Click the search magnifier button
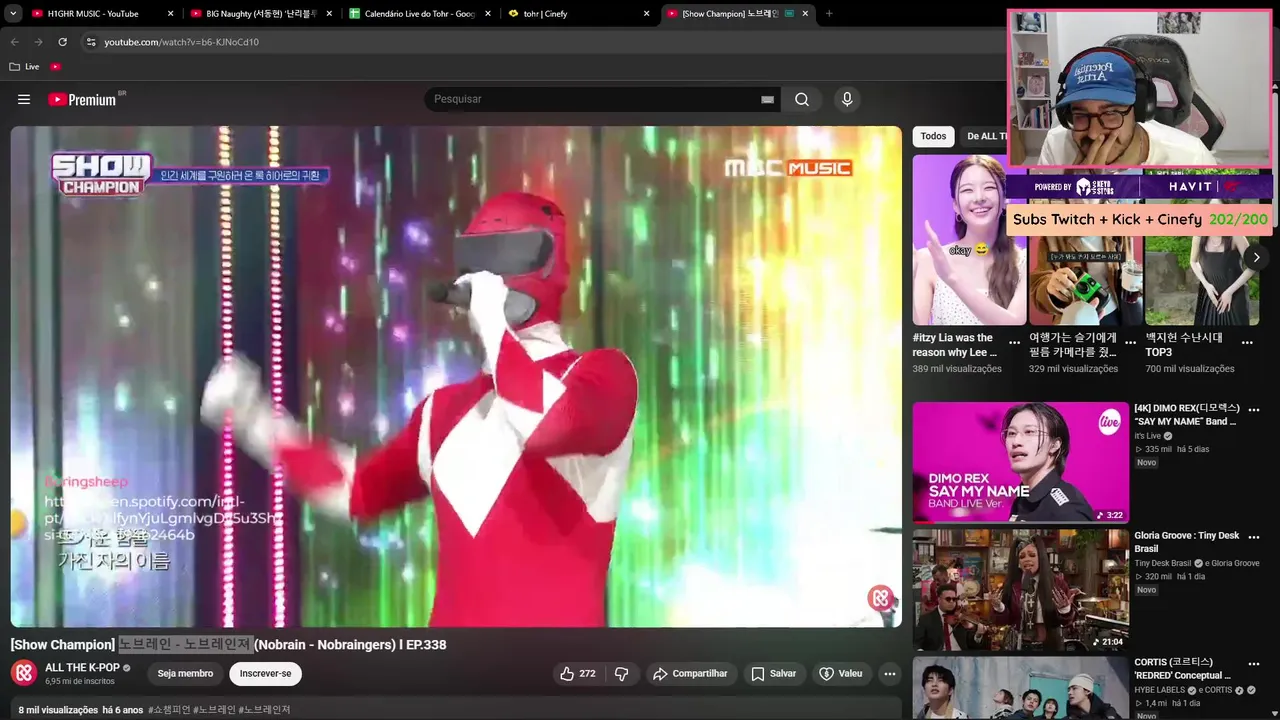 tap(802, 99)
